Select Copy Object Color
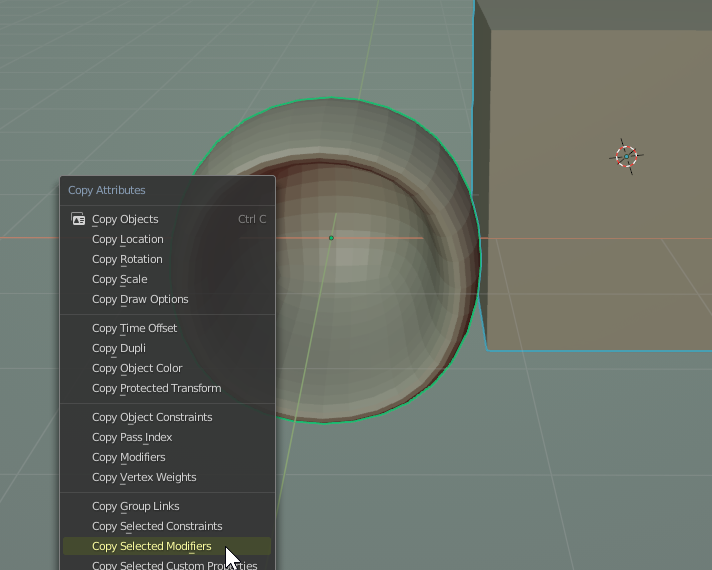712x570 pixels. click(167, 368)
